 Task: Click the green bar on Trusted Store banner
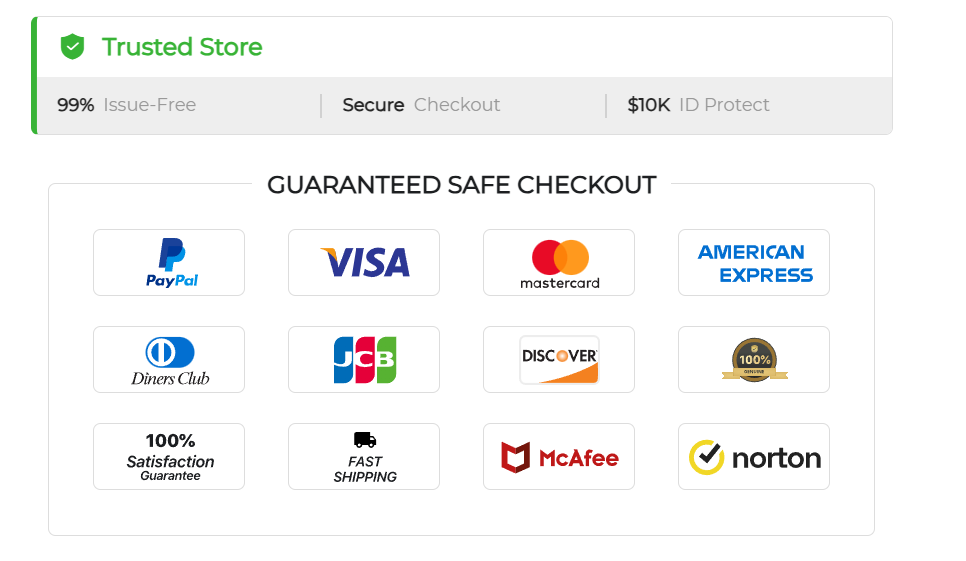pyautogui.click(x=34, y=75)
